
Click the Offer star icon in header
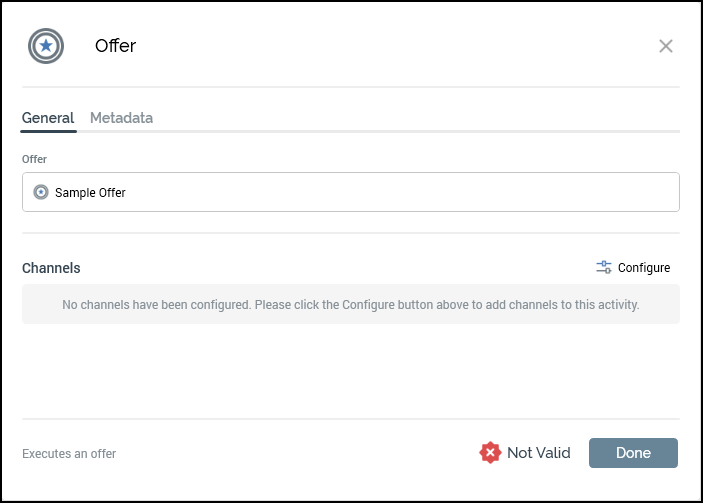46,46
